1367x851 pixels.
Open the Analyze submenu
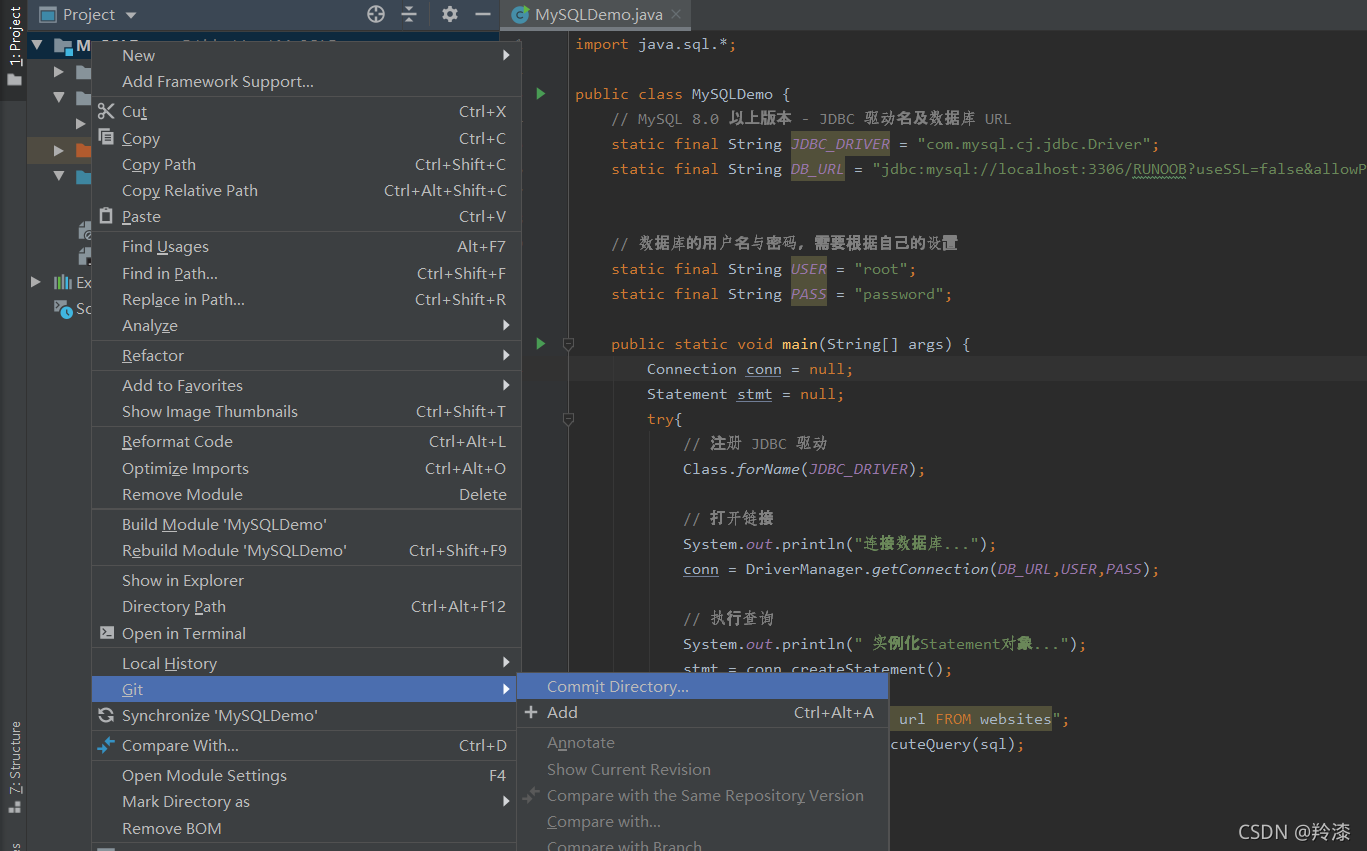click(x=306, y=325)
